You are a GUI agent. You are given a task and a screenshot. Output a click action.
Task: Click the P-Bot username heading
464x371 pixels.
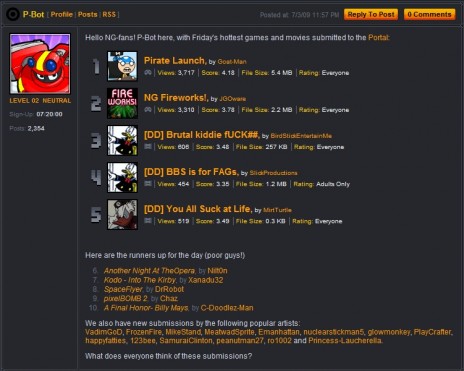pos(33,14)
